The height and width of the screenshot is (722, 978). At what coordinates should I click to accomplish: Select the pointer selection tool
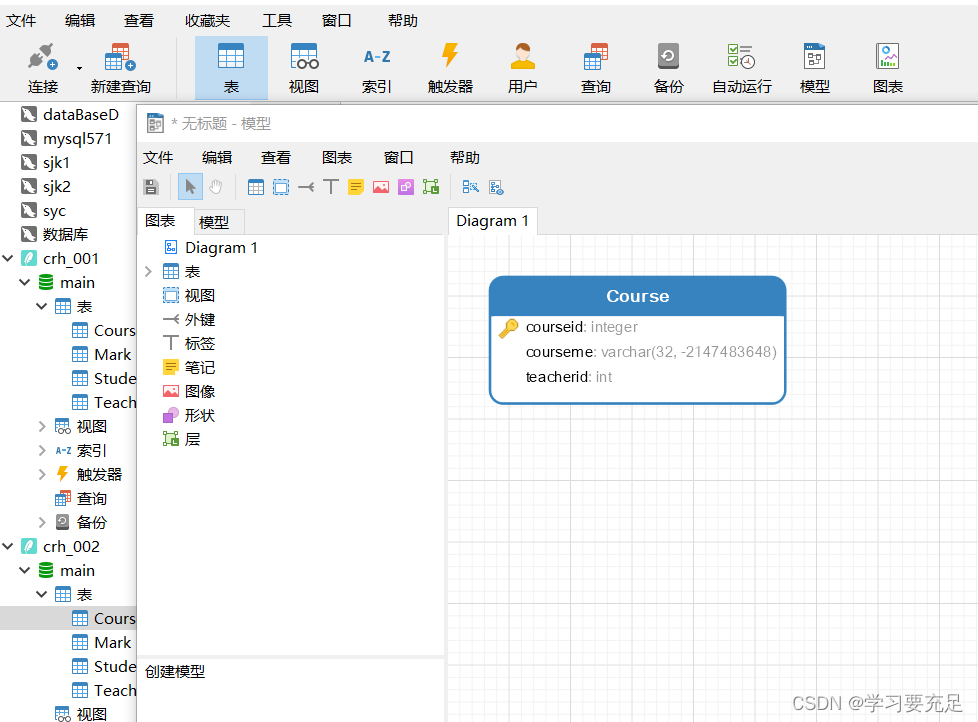190,187
